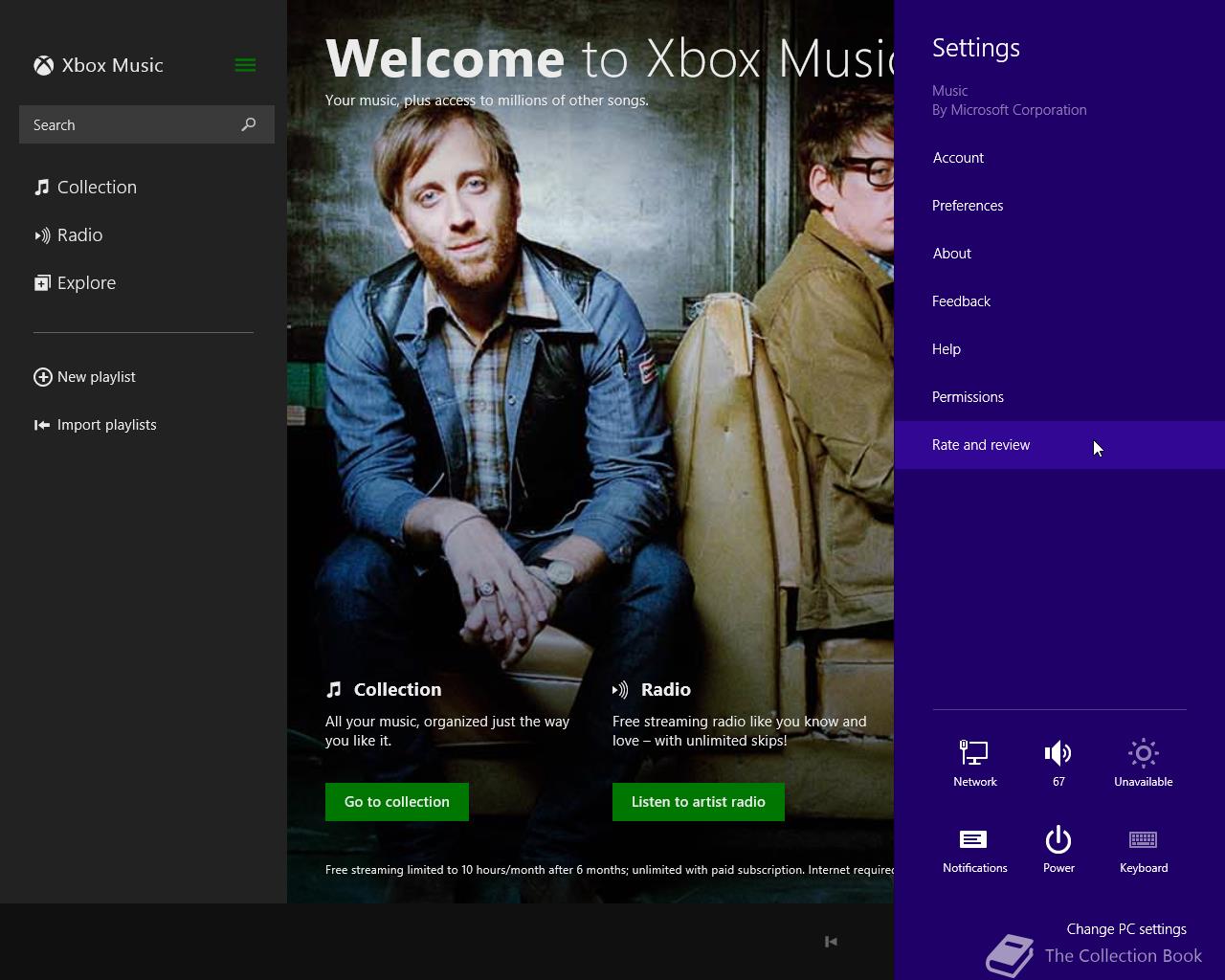Click the radio icon beside welcome Radio heading
This screenshot has width=1225, height=980.
[620, 689]
